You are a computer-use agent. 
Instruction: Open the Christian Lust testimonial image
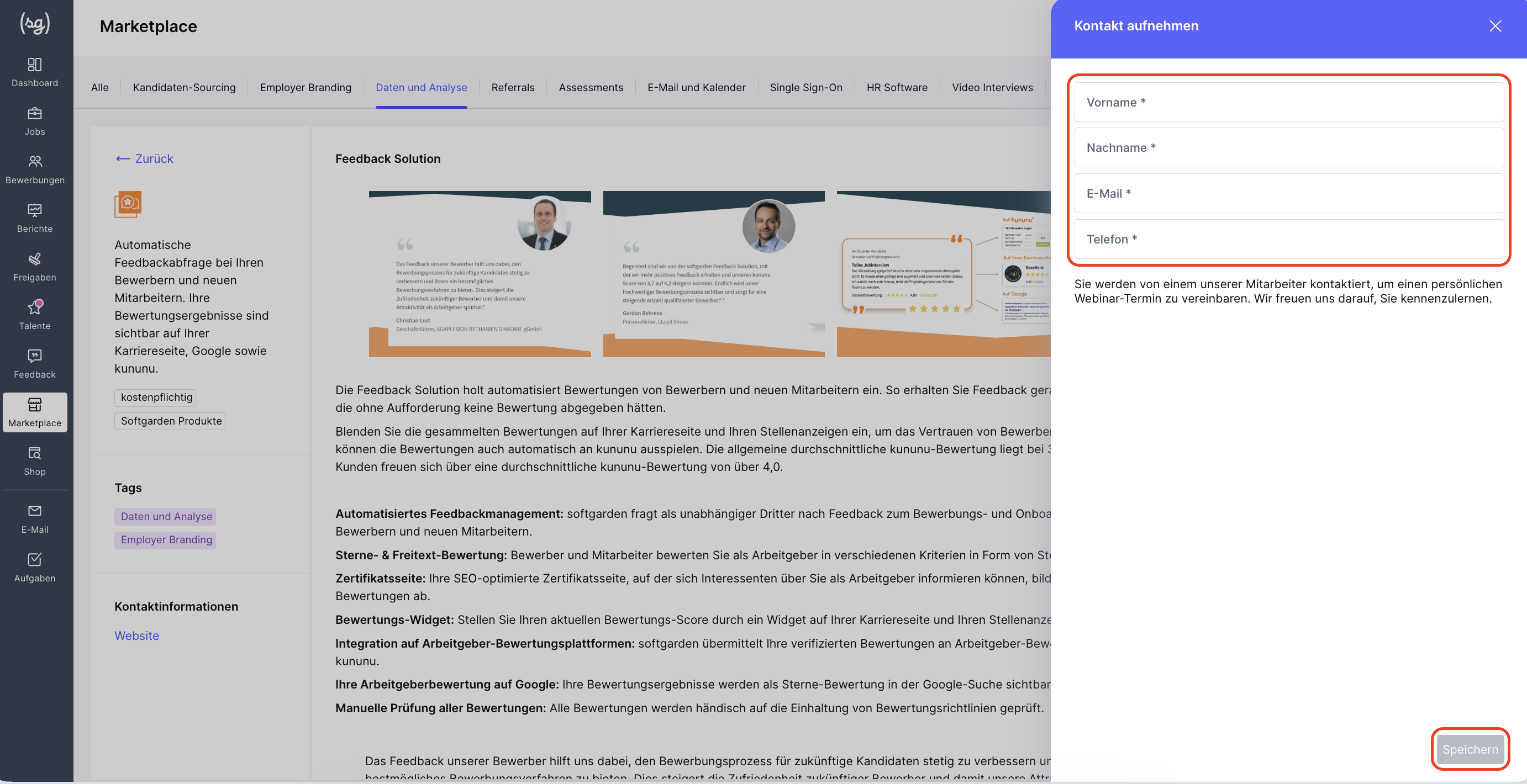480,274
